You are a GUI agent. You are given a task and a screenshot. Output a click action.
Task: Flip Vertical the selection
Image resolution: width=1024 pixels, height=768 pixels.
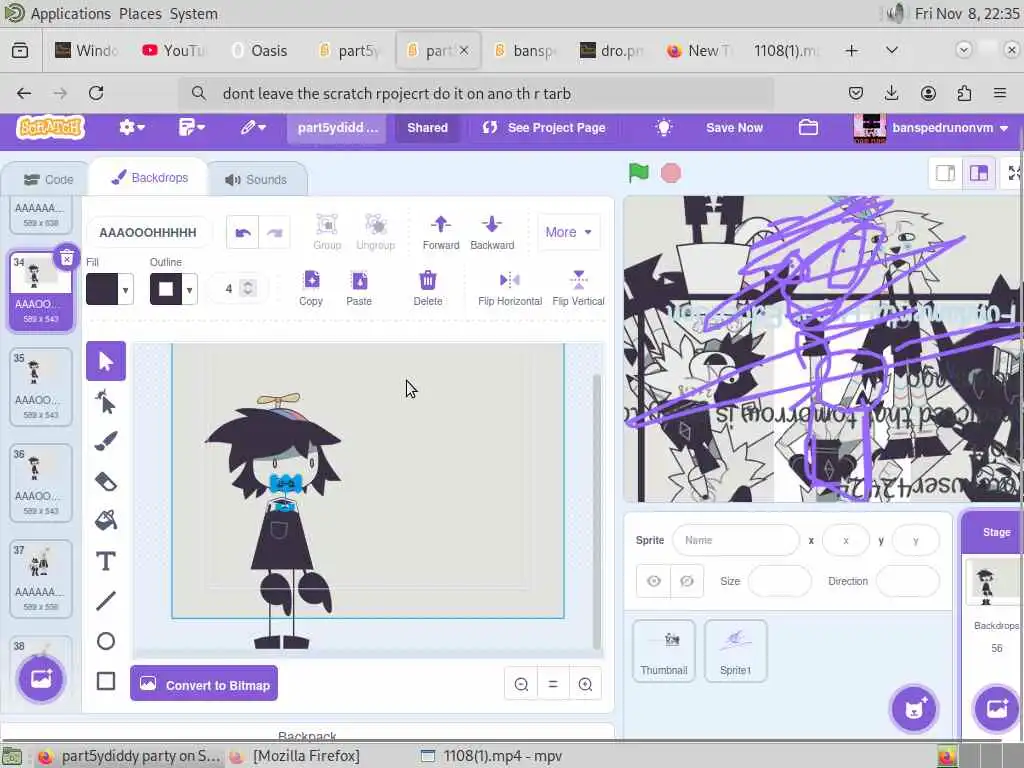point(578,288)
